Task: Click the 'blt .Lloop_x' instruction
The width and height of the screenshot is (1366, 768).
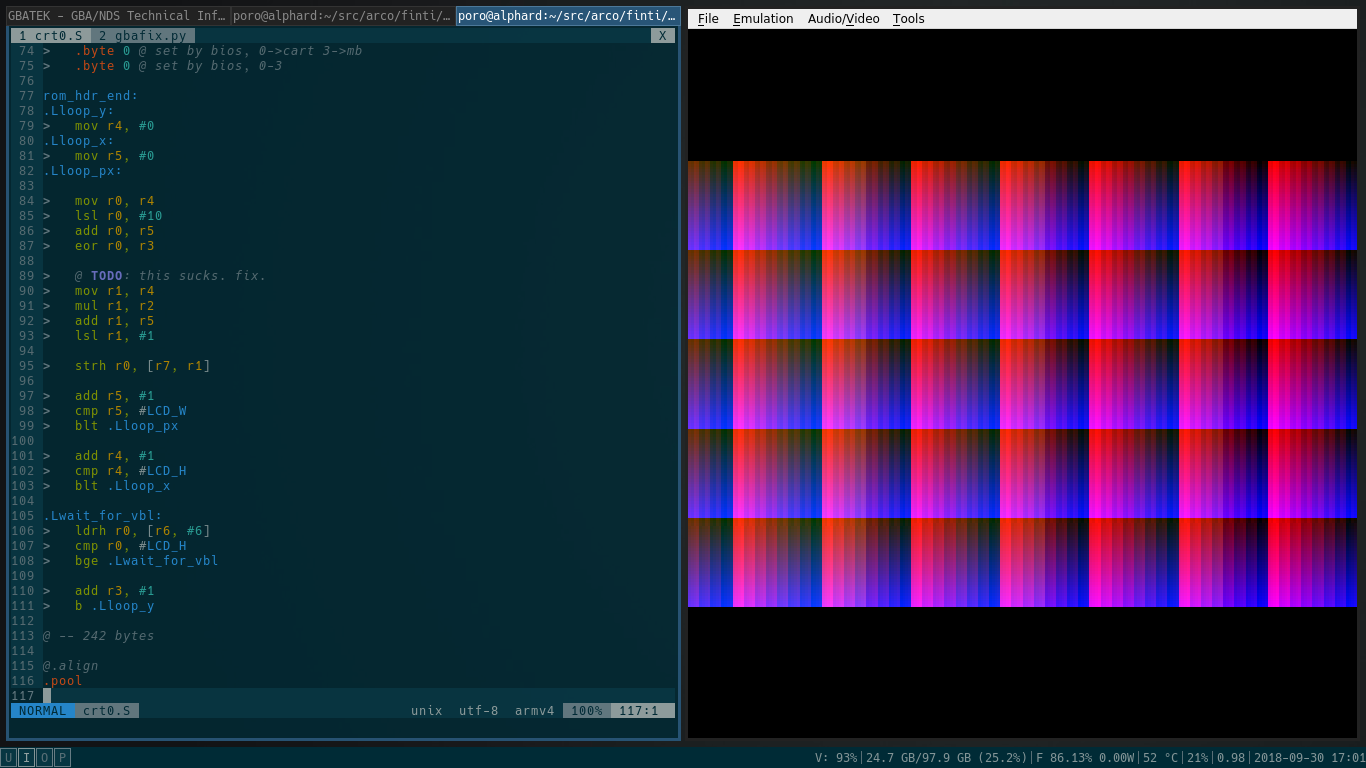Action: coord(123,485)
